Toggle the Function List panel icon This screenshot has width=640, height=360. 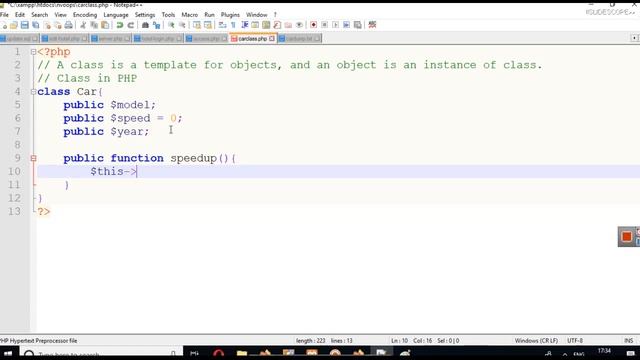277,25
